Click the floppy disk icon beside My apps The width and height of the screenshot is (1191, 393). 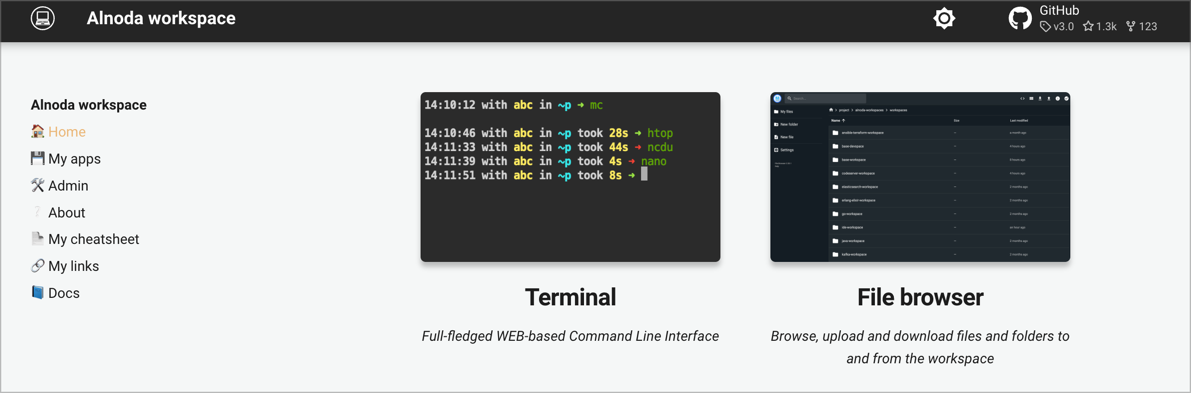coord(38,158)
